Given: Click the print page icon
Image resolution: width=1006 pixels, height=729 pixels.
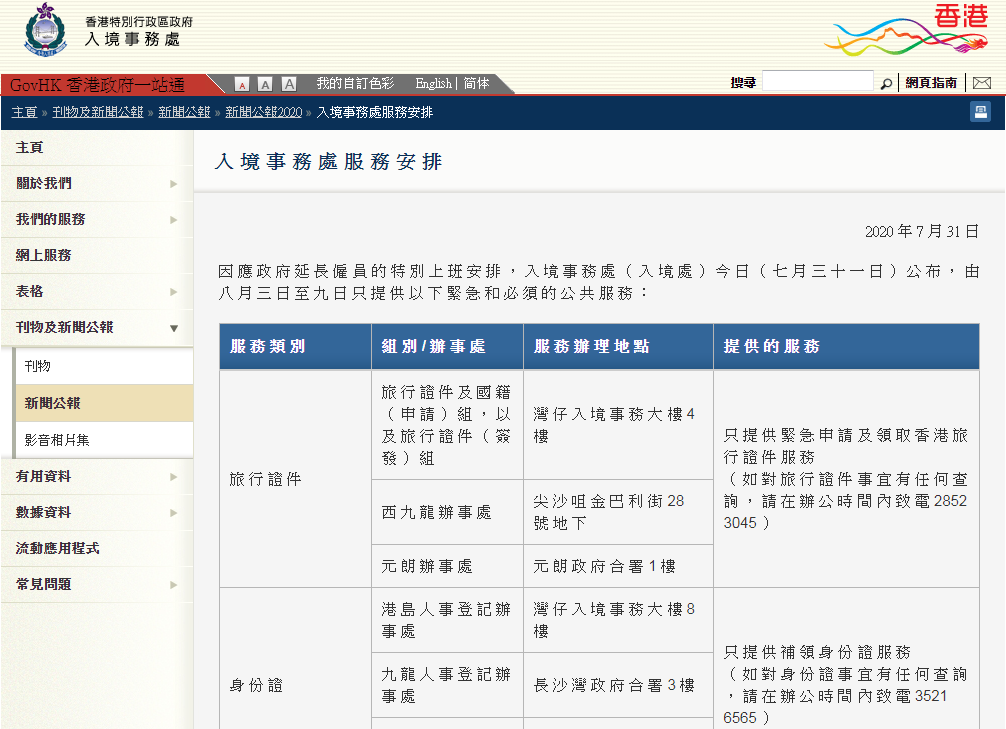Looking at the screenshot, I should [980, 112].
